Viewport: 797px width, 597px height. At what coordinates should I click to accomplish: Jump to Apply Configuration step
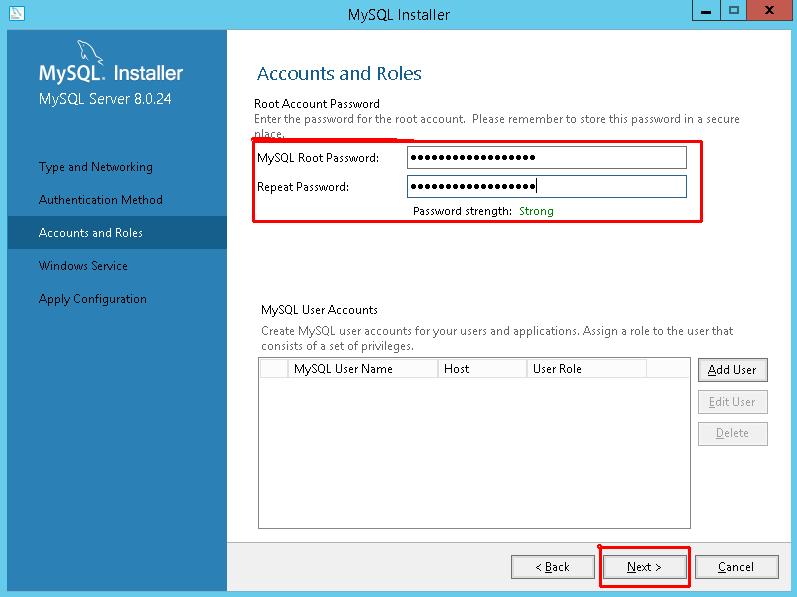coord(93,299)
